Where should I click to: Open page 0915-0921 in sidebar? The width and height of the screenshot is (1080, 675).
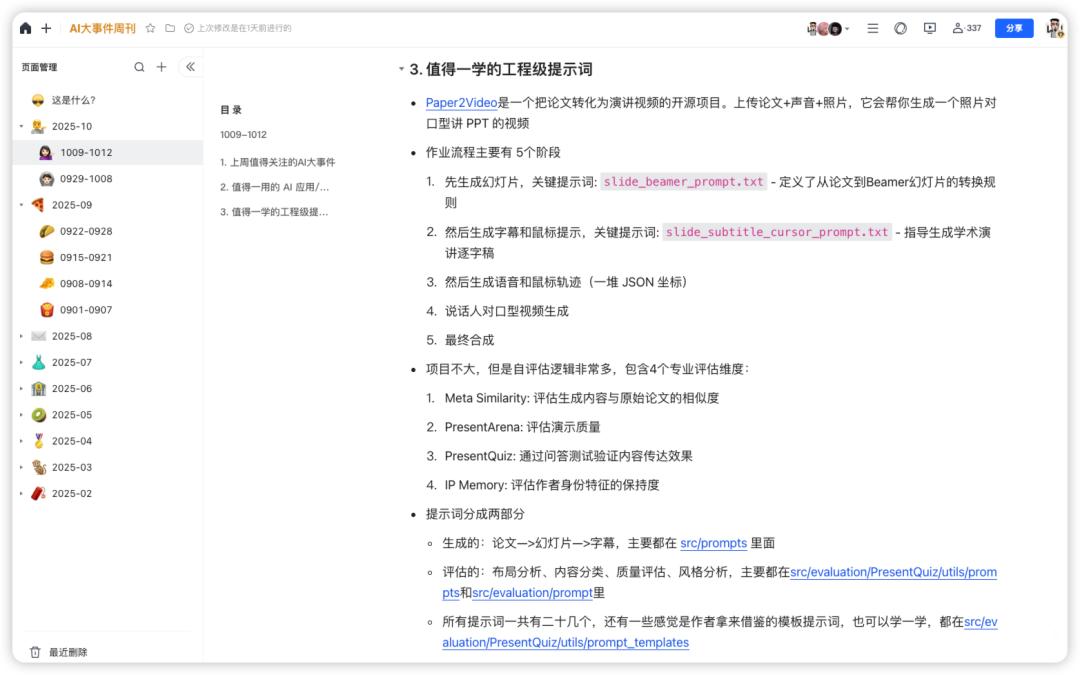pos(86,257)
